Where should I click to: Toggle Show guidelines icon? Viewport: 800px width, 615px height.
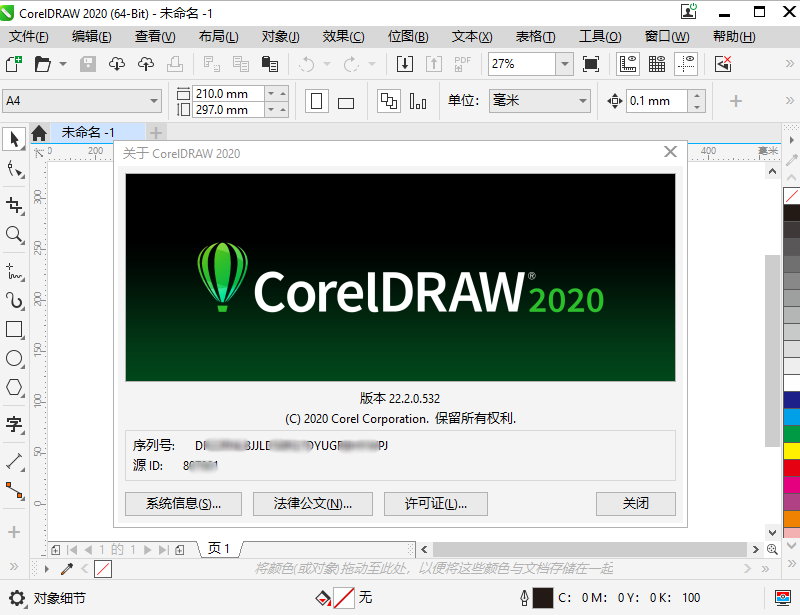[686, 64]
